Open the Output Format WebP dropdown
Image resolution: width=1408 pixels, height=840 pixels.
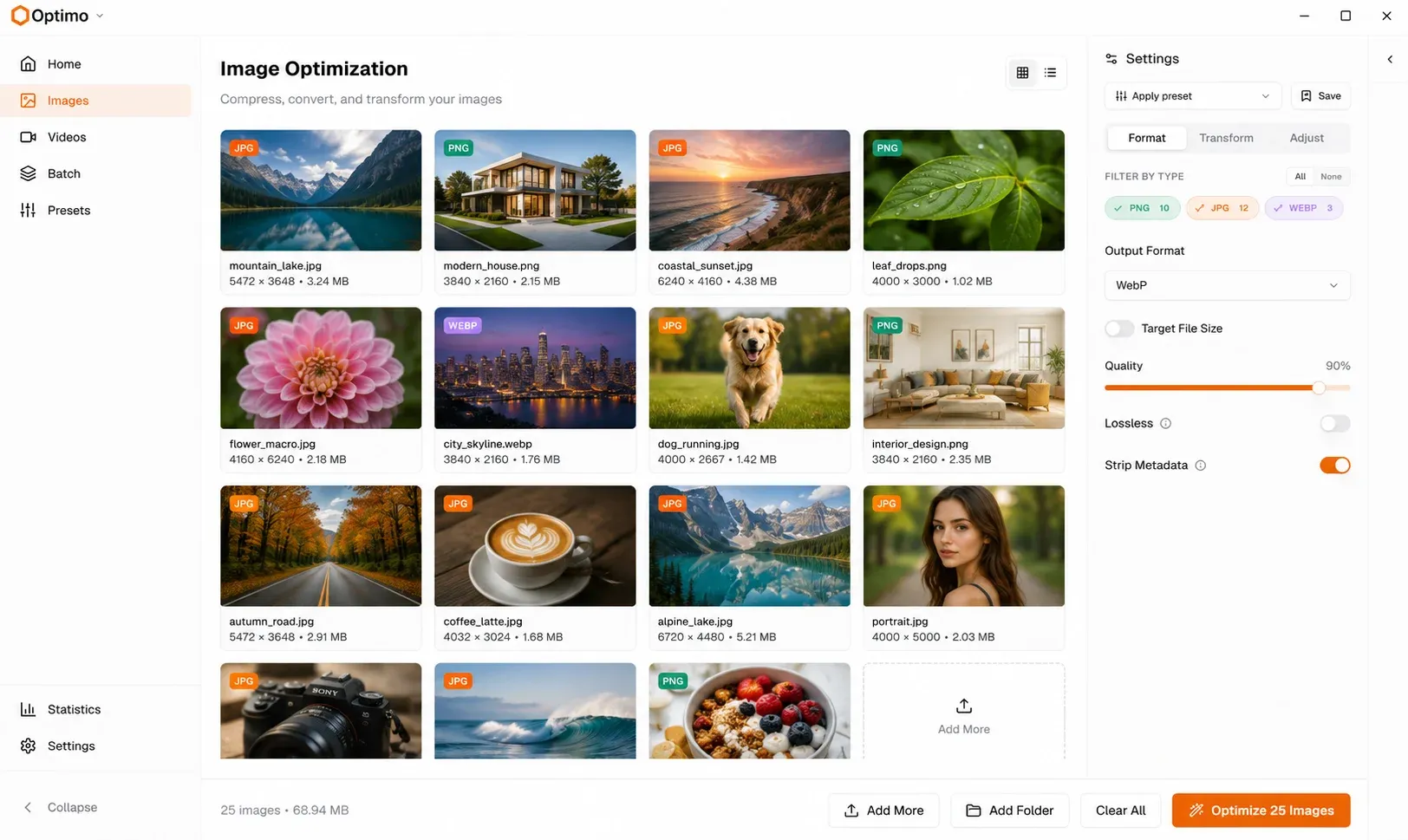click(x=1227, y=285)
